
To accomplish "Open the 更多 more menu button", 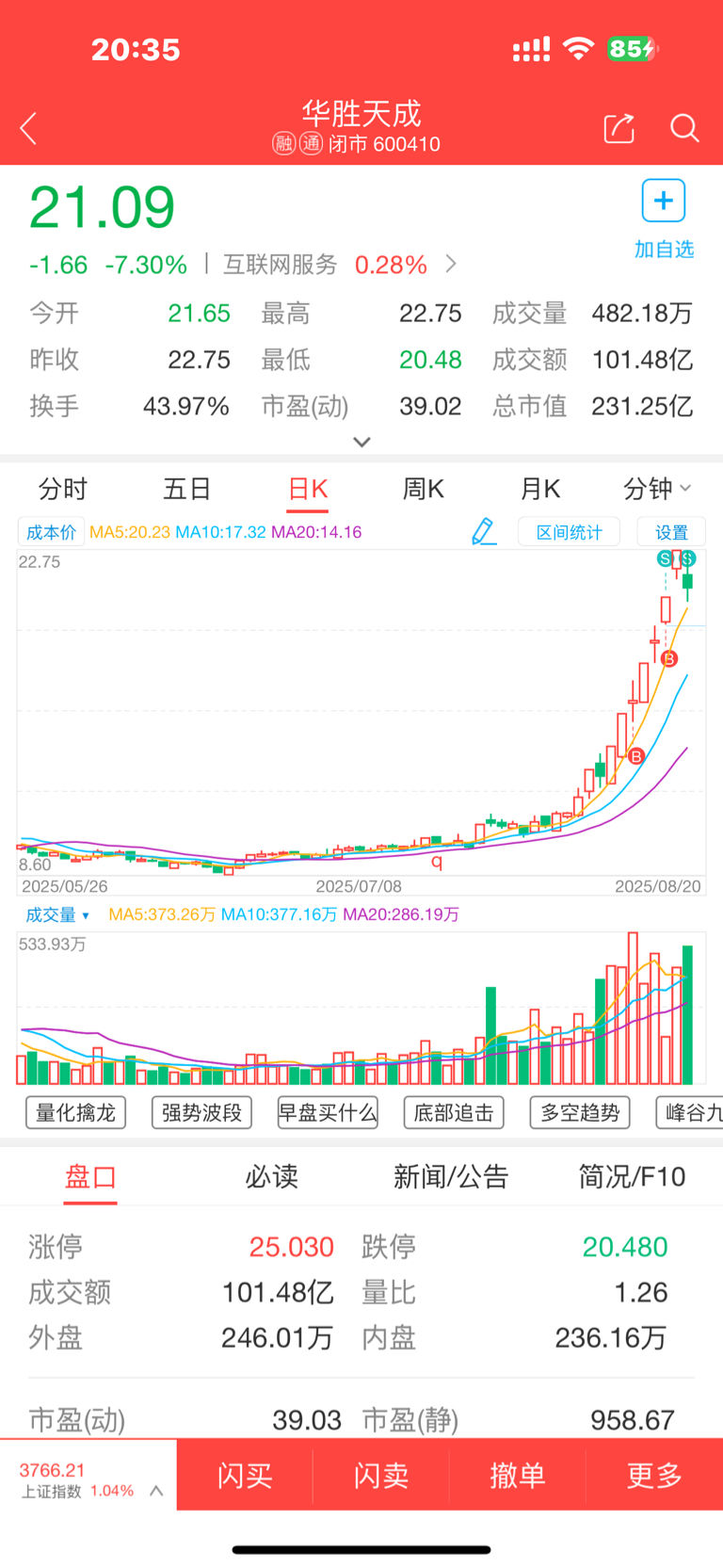I will tap(654, 1475).
